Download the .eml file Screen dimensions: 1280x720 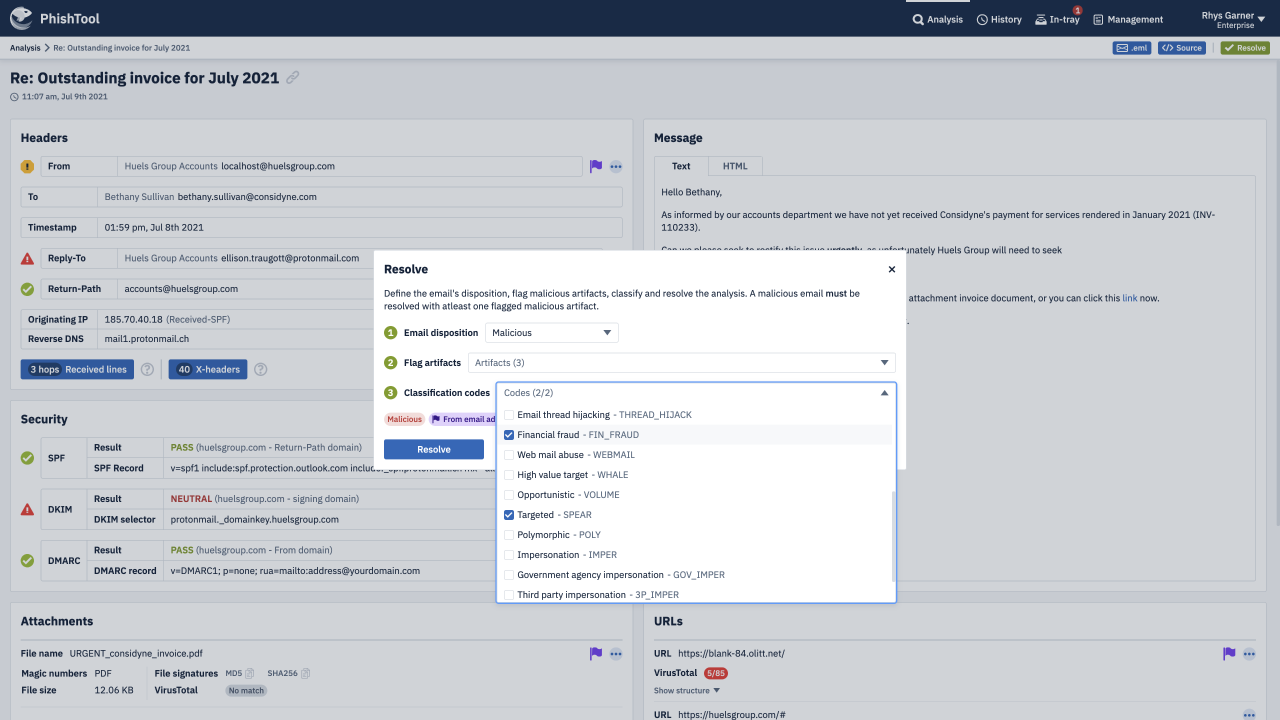(x=1133, y=48)
